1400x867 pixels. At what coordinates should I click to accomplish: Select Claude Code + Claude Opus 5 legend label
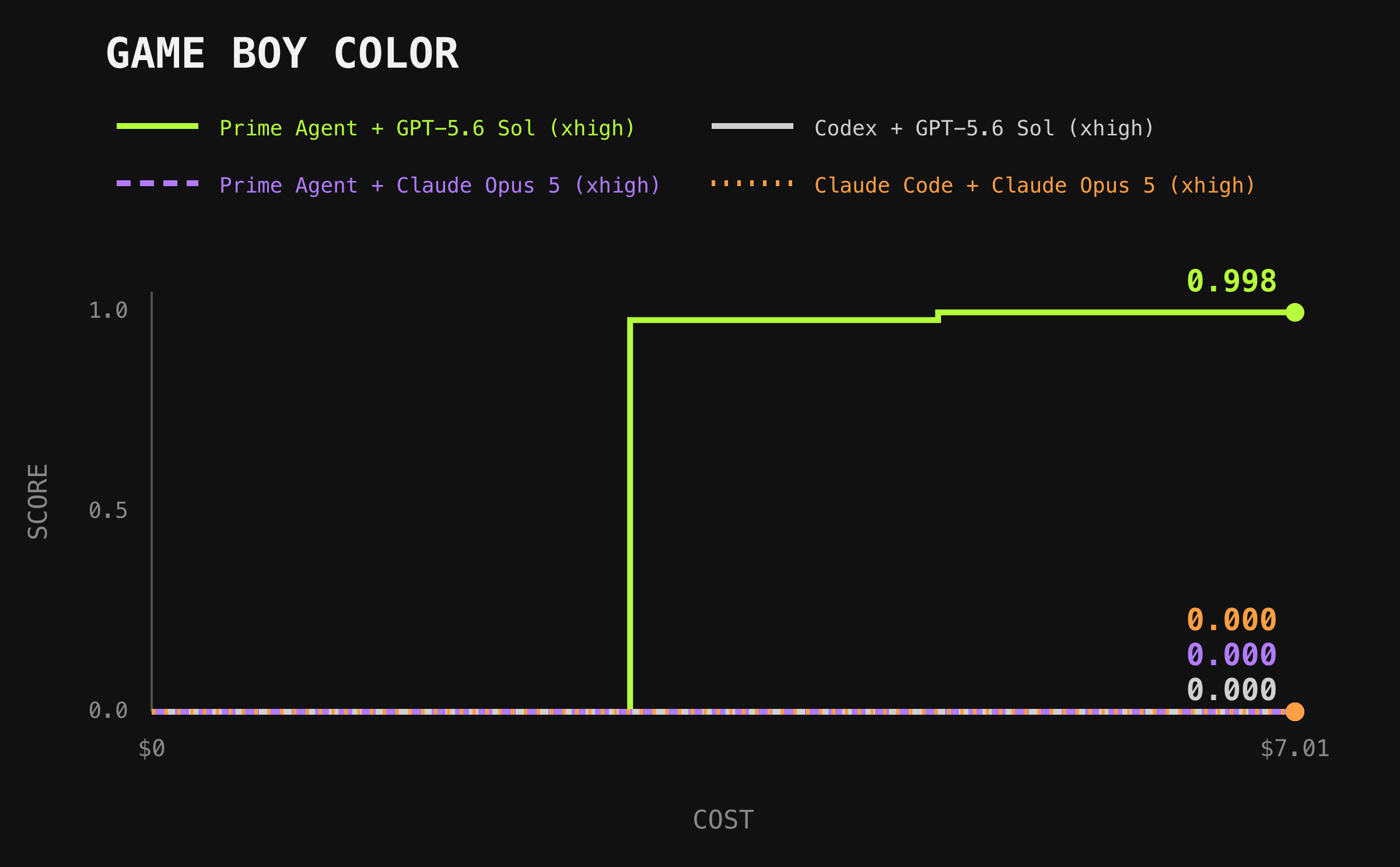point(1035,186)
